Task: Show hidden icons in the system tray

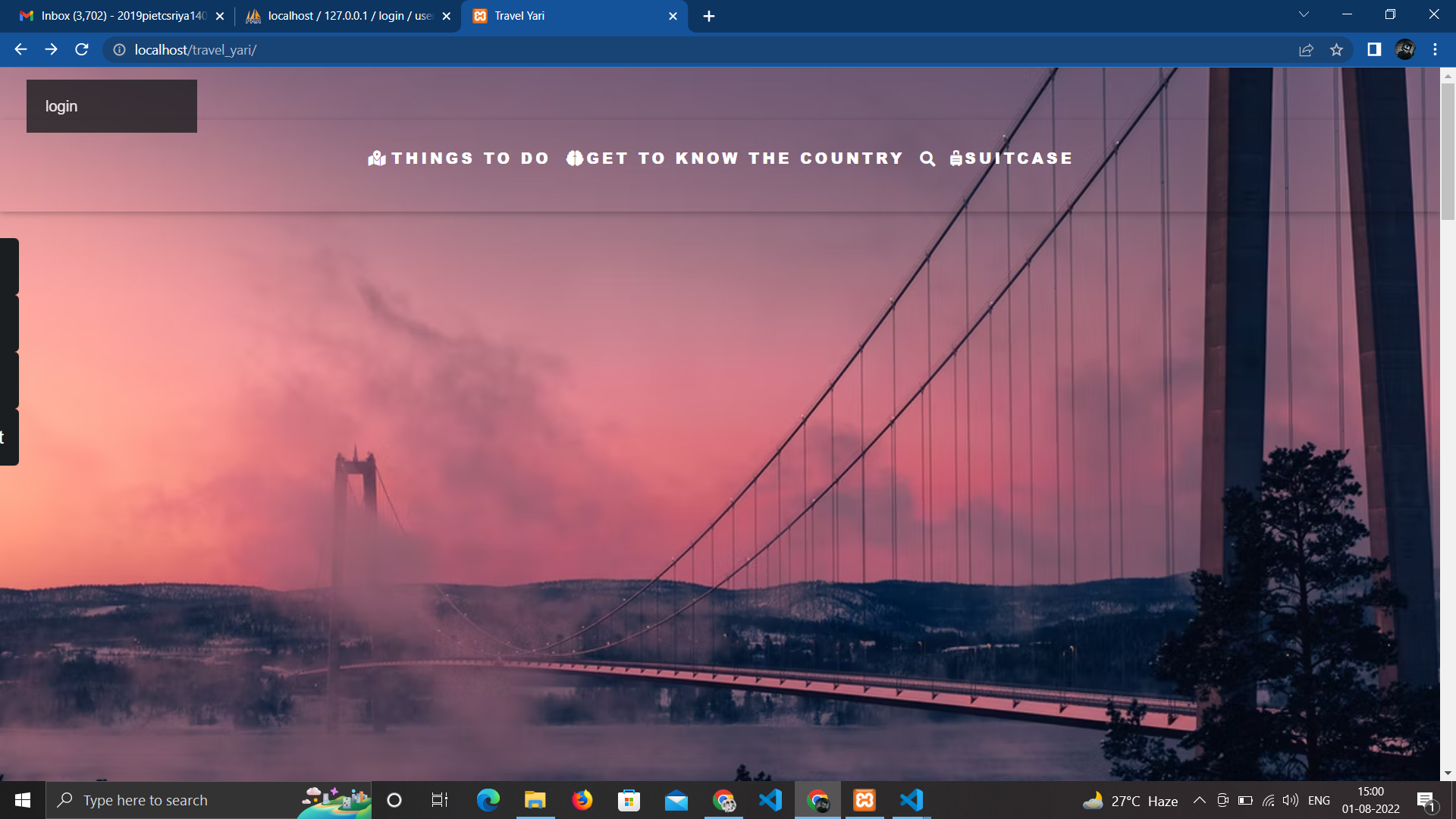Action: [1200, 800]
